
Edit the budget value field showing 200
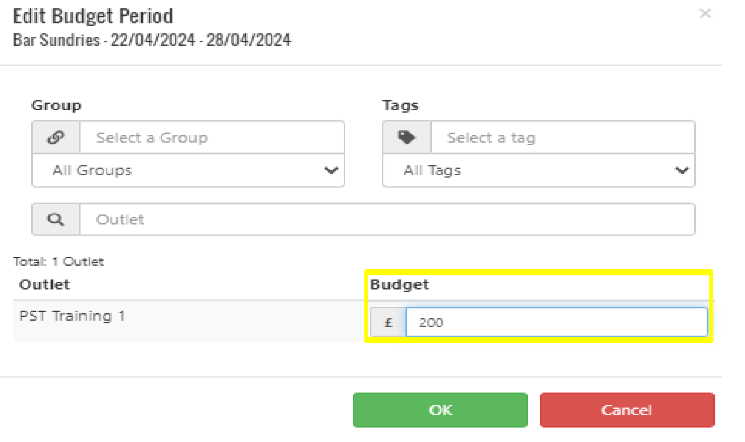coord(555,322)
